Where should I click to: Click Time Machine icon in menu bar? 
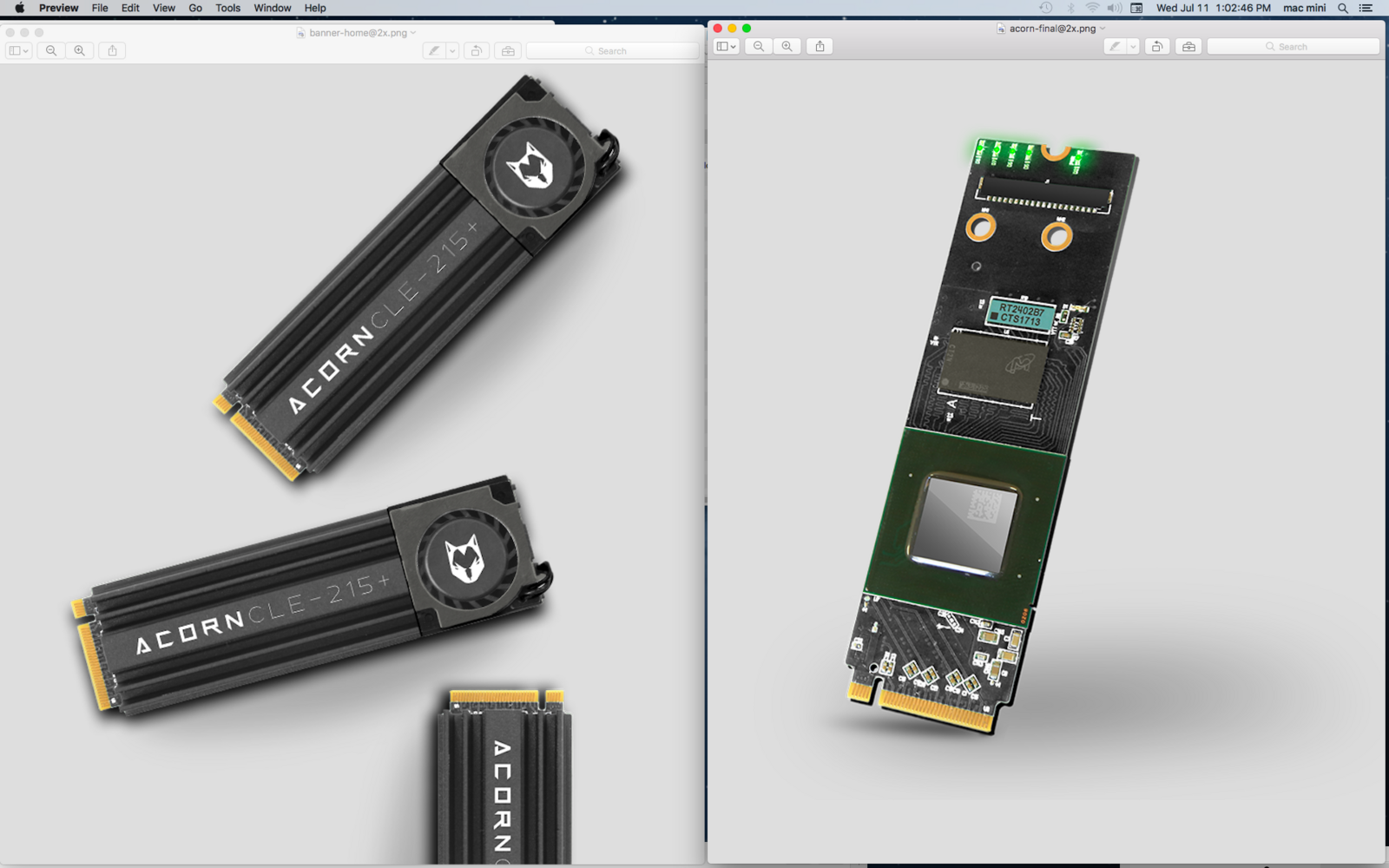(x=1046, y=8)
